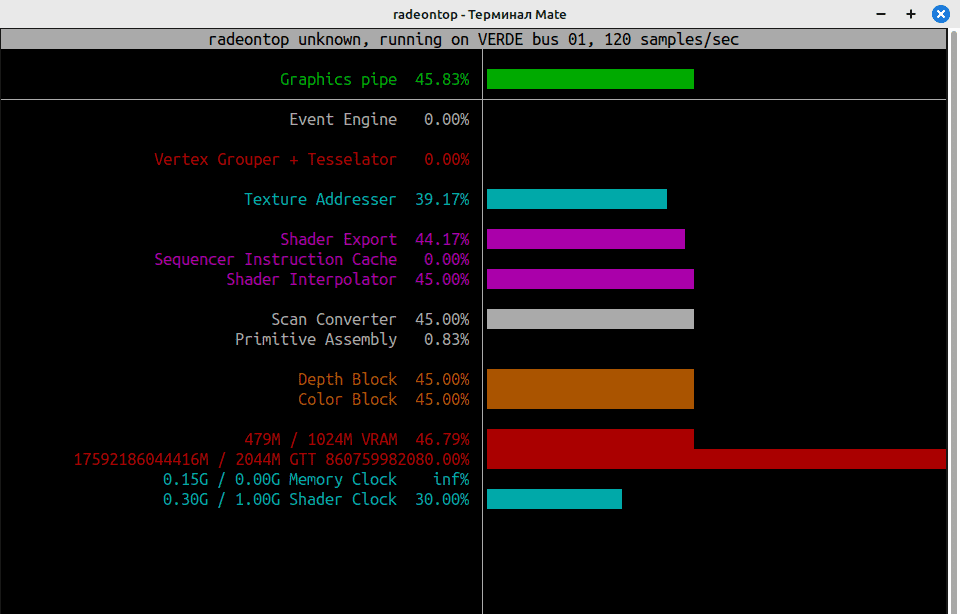This screenshot has width=960, height=614.
Task: Click the long red GTT usage bar
Action: [x=716, y=459]
